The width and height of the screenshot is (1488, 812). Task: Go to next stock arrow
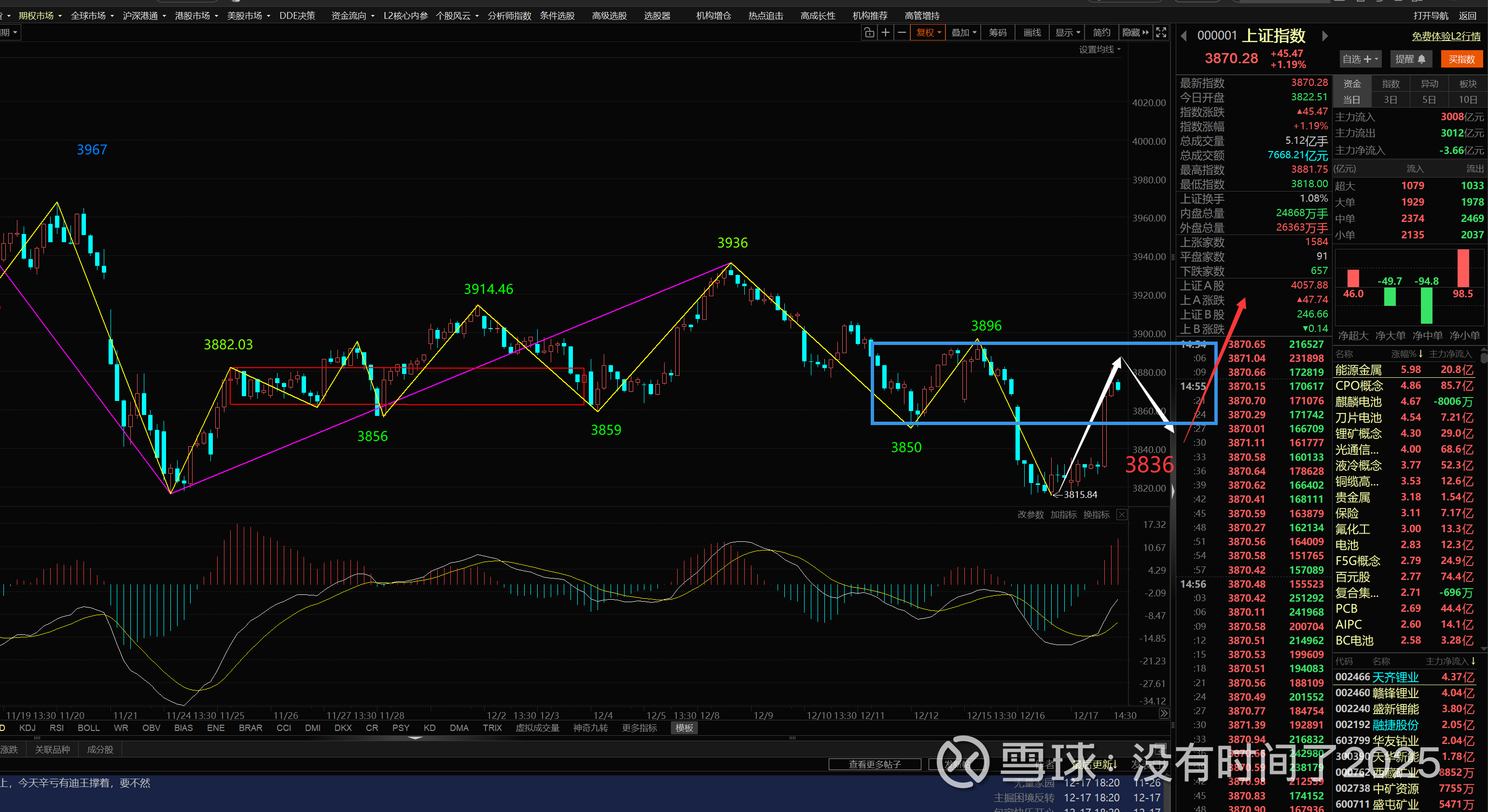click(1325, 36)
